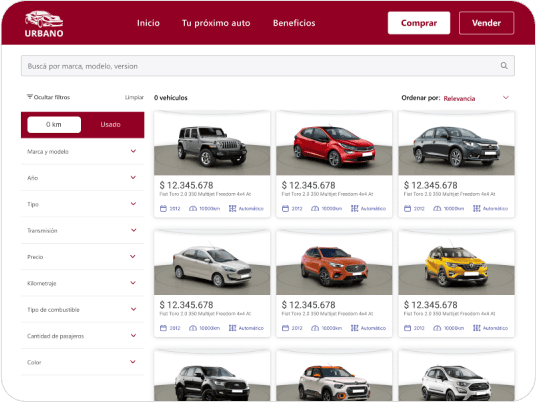Open the yellow Renault photo
This screenshot has width=536, height=402.
pos(456,263)
